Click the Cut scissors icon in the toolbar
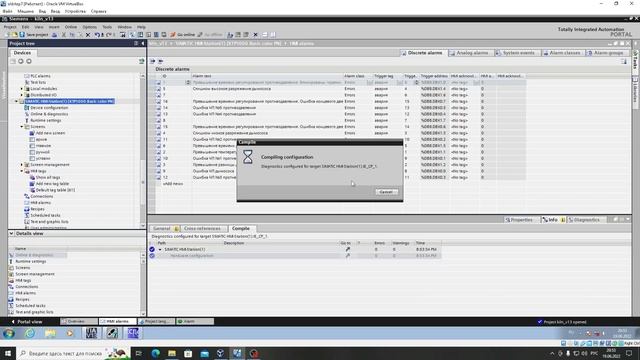The image size is (640, 360). [x=64, y=35]
